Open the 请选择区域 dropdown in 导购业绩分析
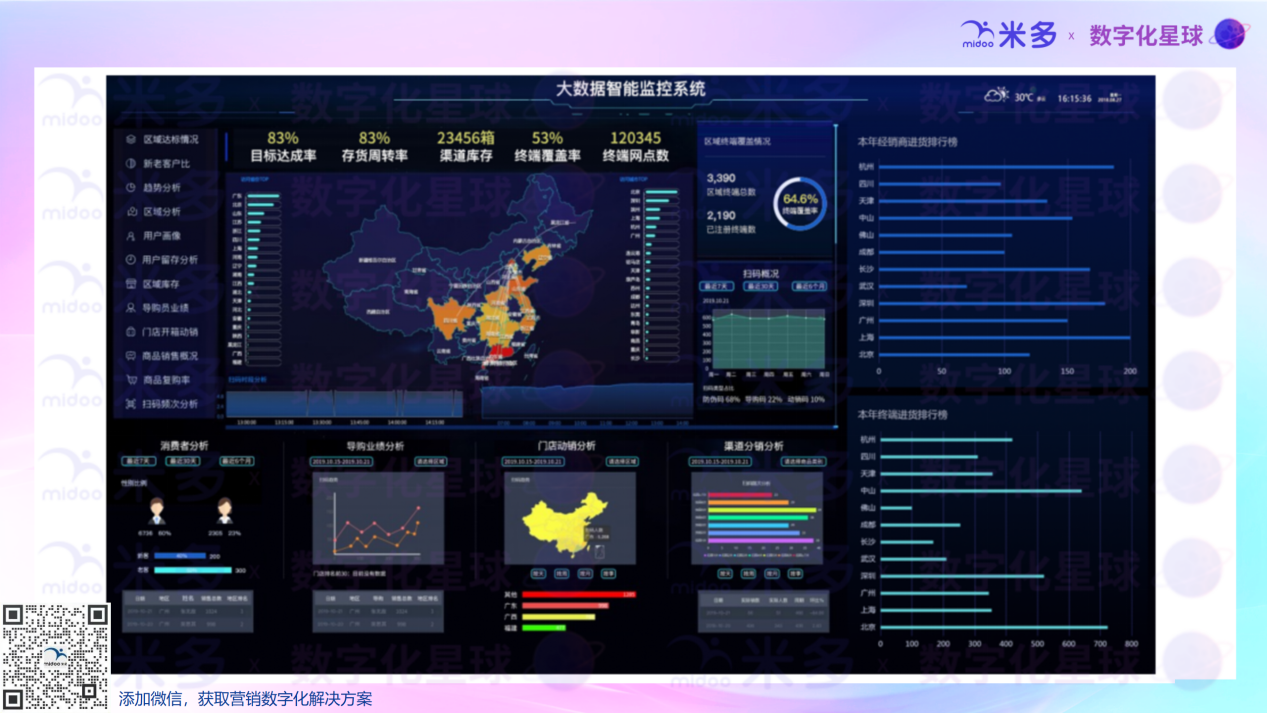Screen dimensions: 1267x713 point(430,462)
